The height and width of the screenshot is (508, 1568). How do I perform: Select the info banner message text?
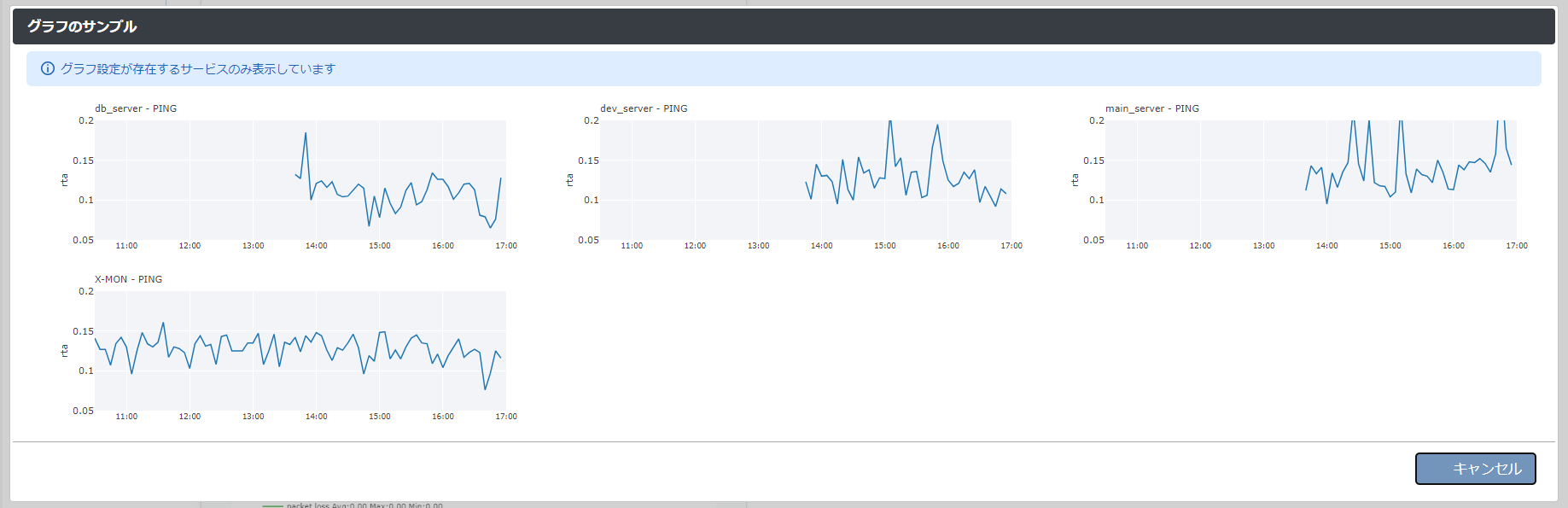tap(198, 69)
